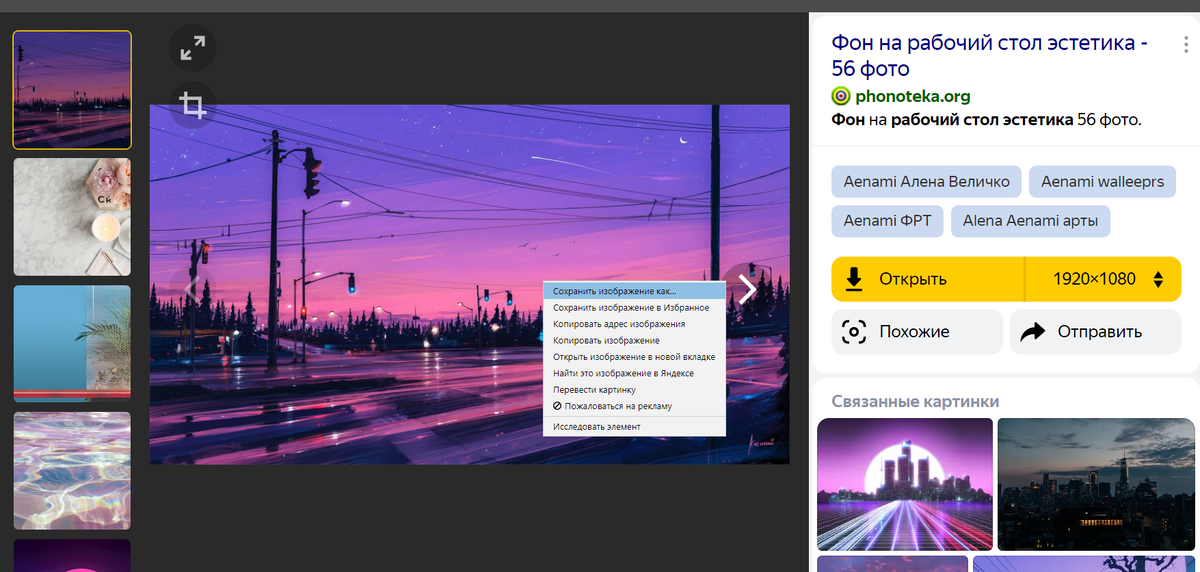Open the neon synthwave city related picture
Image resolution: width=1200 pixels, height=572 pixels.
click(x=905, y=484)
